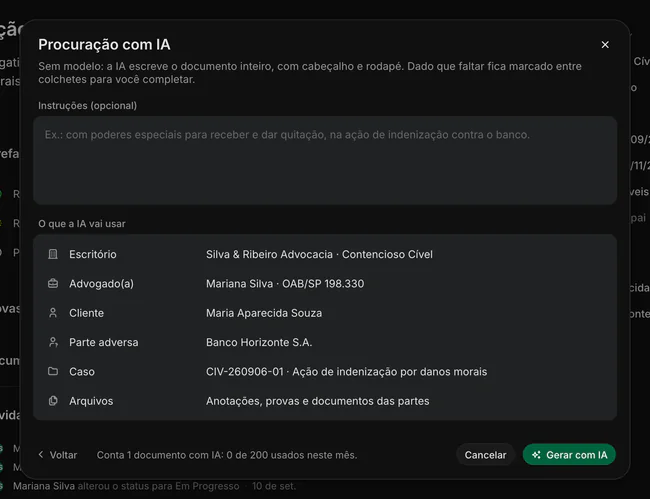Generate document with Gerar com IA
Image resolution: width=650 pixels, height=499 pixels.
pyautogui.click(x=569, y=455)
